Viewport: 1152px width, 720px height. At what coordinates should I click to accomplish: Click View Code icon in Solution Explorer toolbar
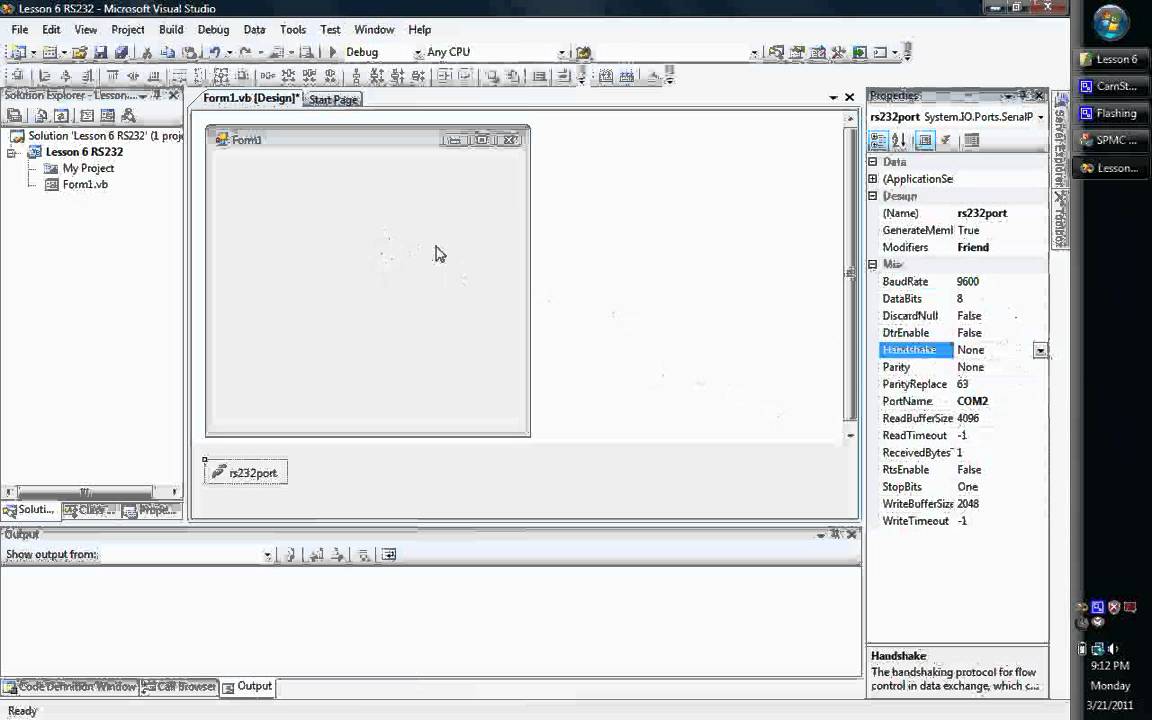(x=87, y=115)
